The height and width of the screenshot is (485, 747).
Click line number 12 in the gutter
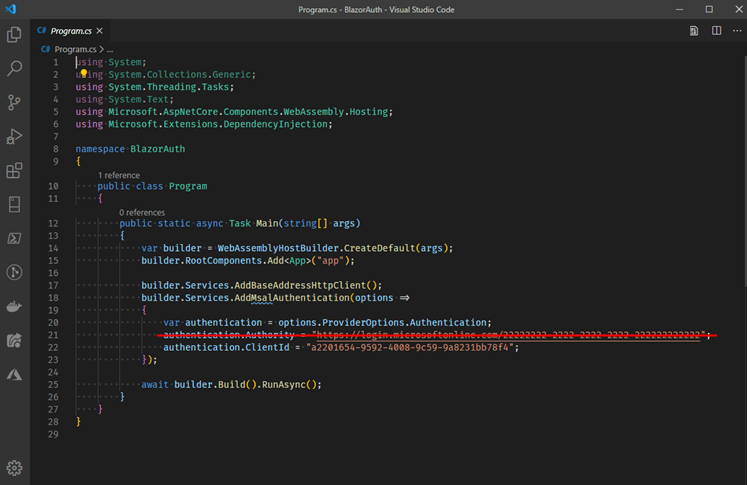[53, 223]
